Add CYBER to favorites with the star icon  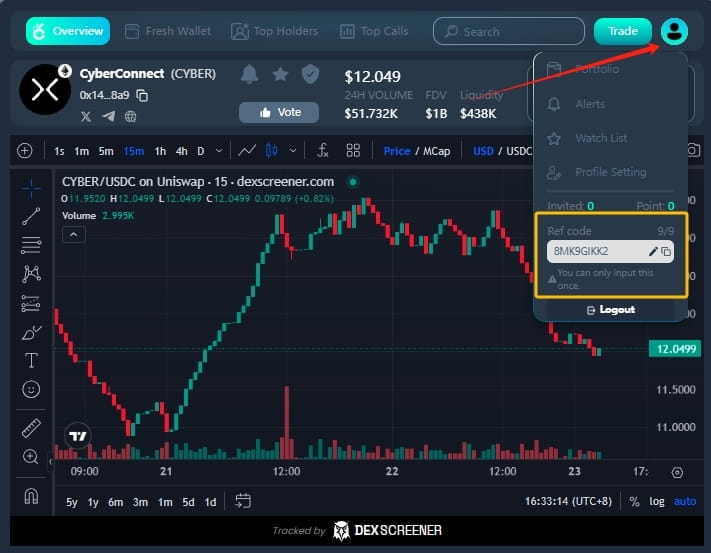point(280,74)
